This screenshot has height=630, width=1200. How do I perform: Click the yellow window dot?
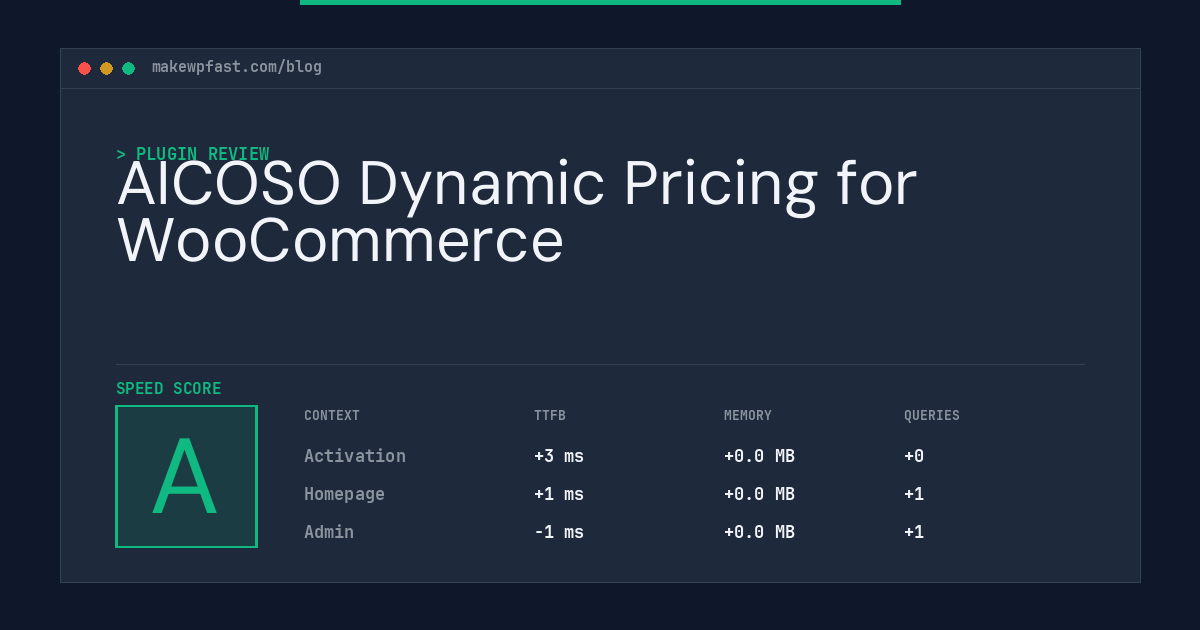tap(106, 68)
